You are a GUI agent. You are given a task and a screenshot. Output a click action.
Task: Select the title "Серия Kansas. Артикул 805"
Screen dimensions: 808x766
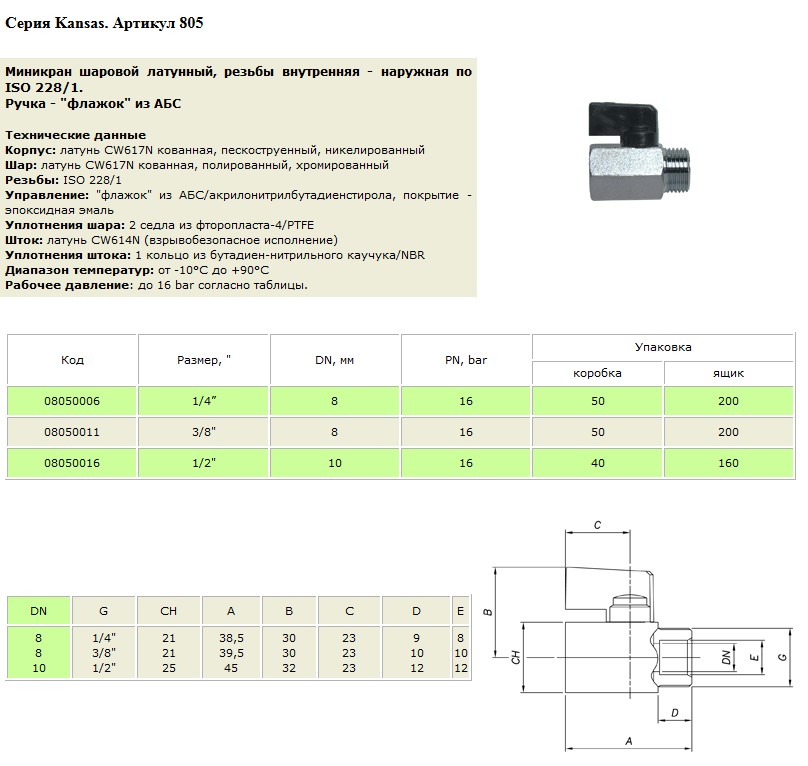point(104,23)
